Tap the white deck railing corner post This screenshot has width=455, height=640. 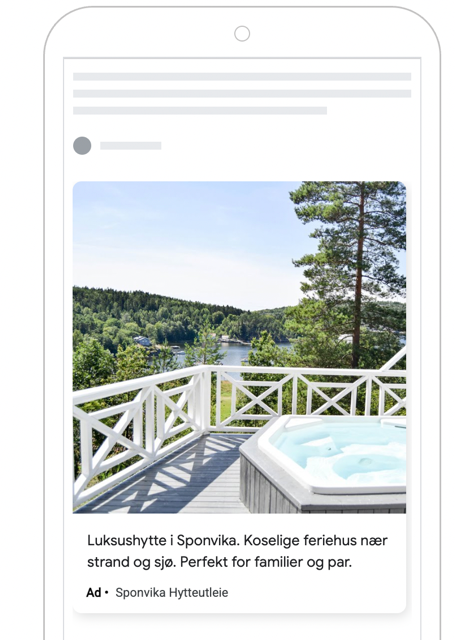tap(205, 398)
